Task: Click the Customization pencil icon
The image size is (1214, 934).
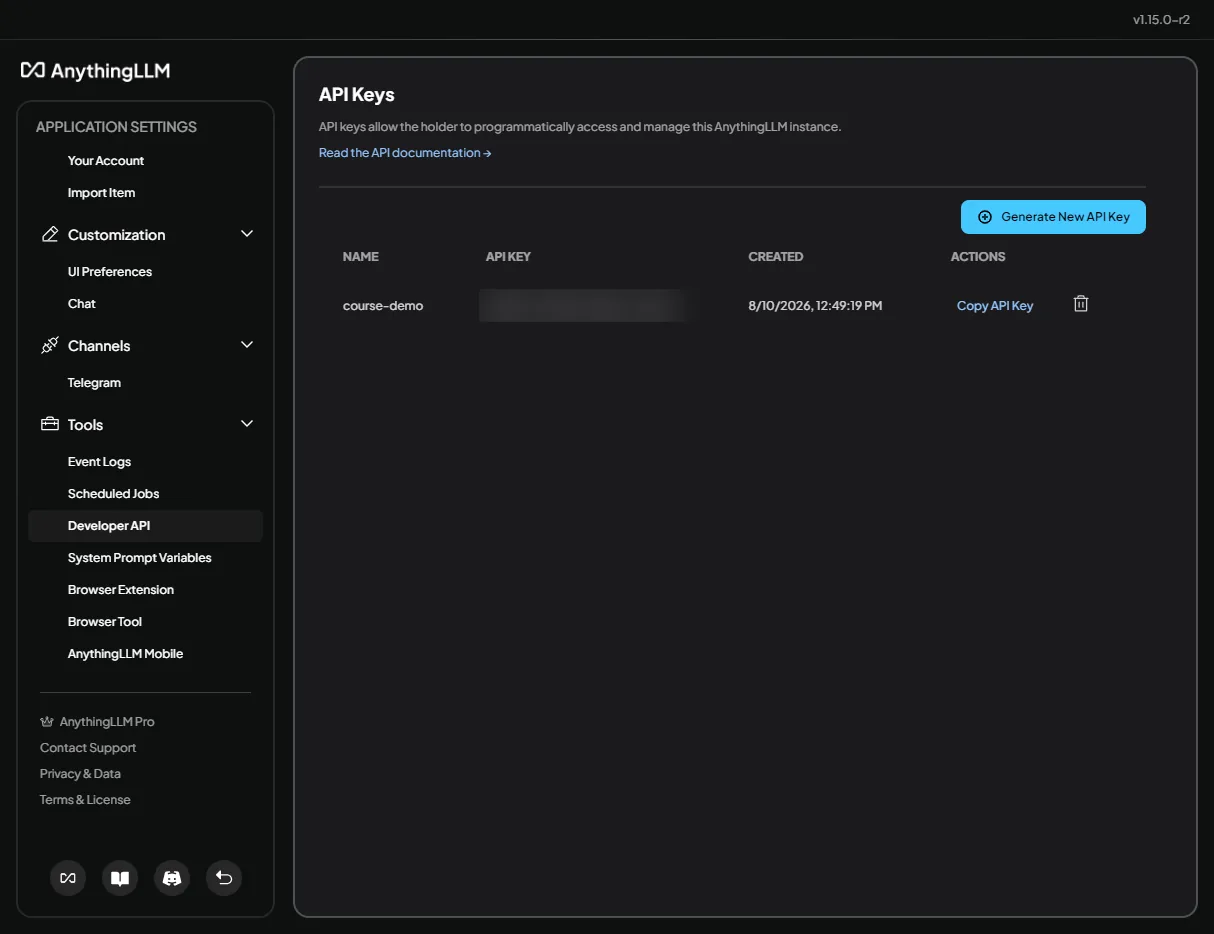Action: 50,234
